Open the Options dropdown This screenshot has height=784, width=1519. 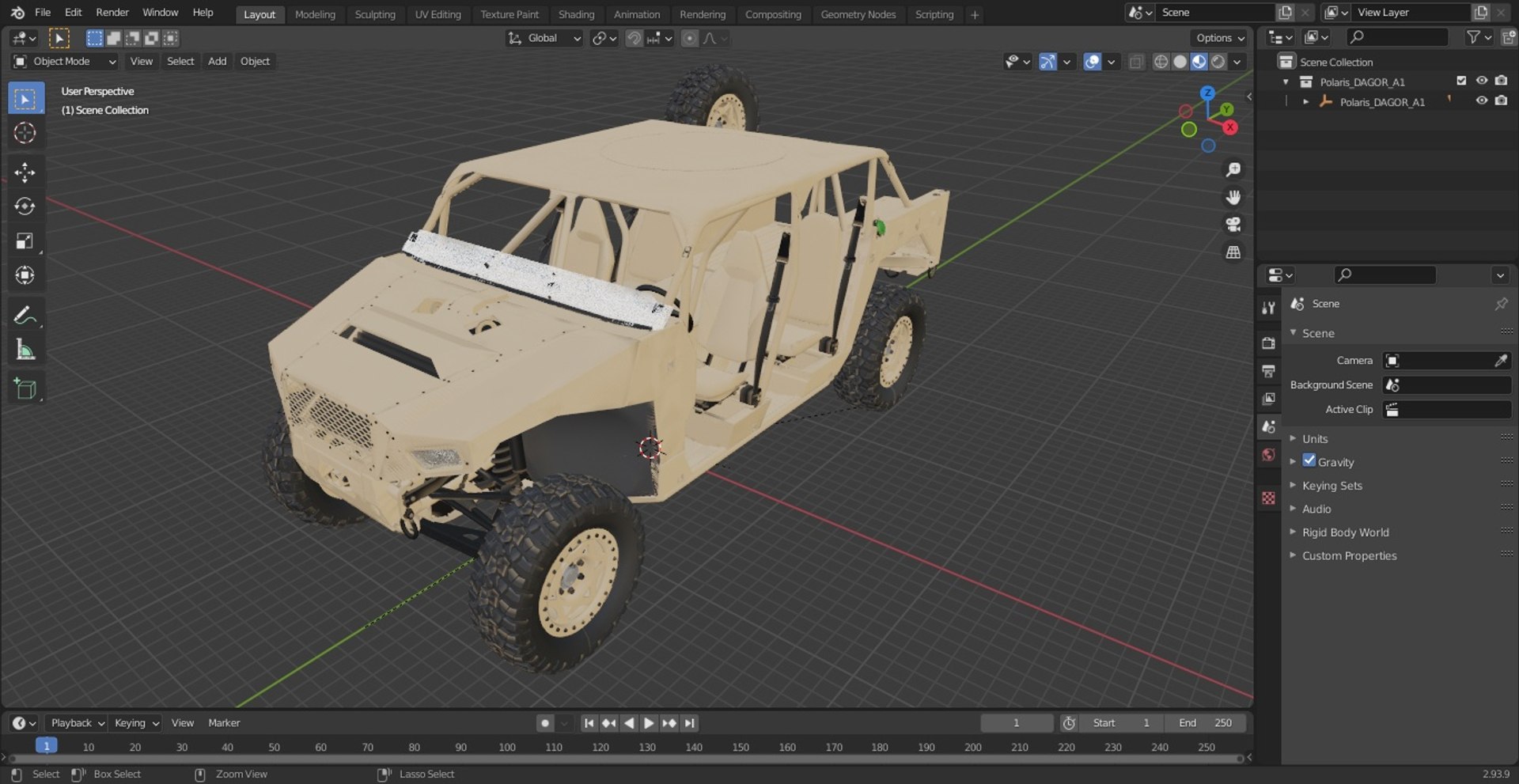point(1219,38)
